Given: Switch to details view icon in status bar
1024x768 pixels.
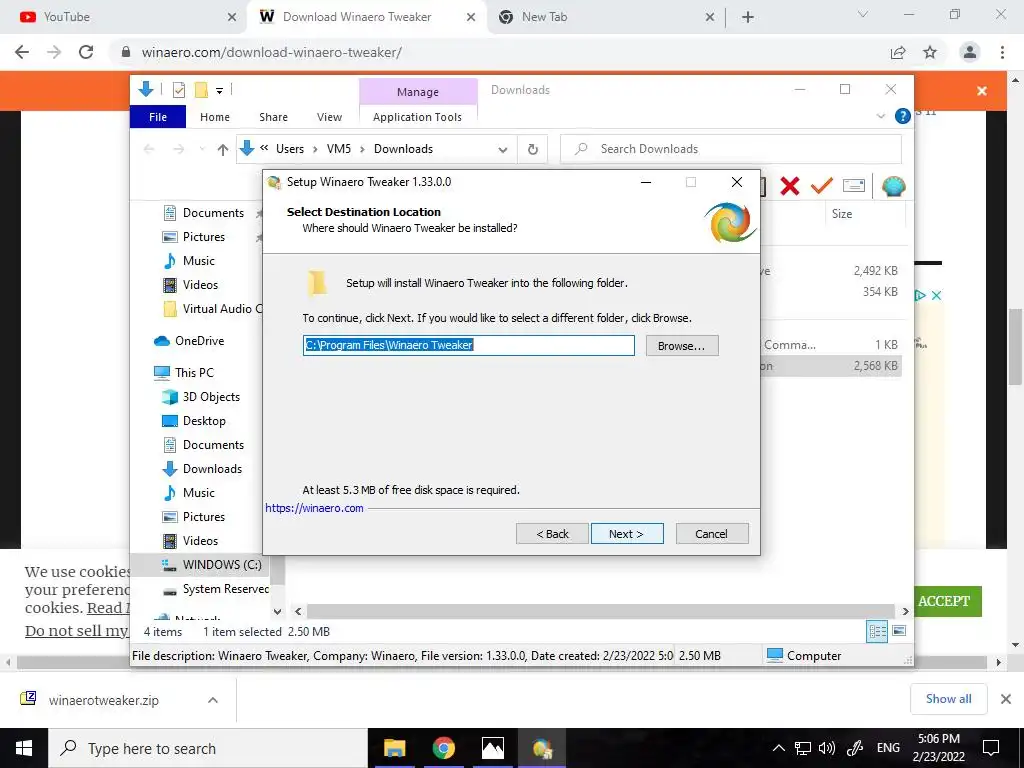Looking at the screenshot, I should click(x=877, y=631).
